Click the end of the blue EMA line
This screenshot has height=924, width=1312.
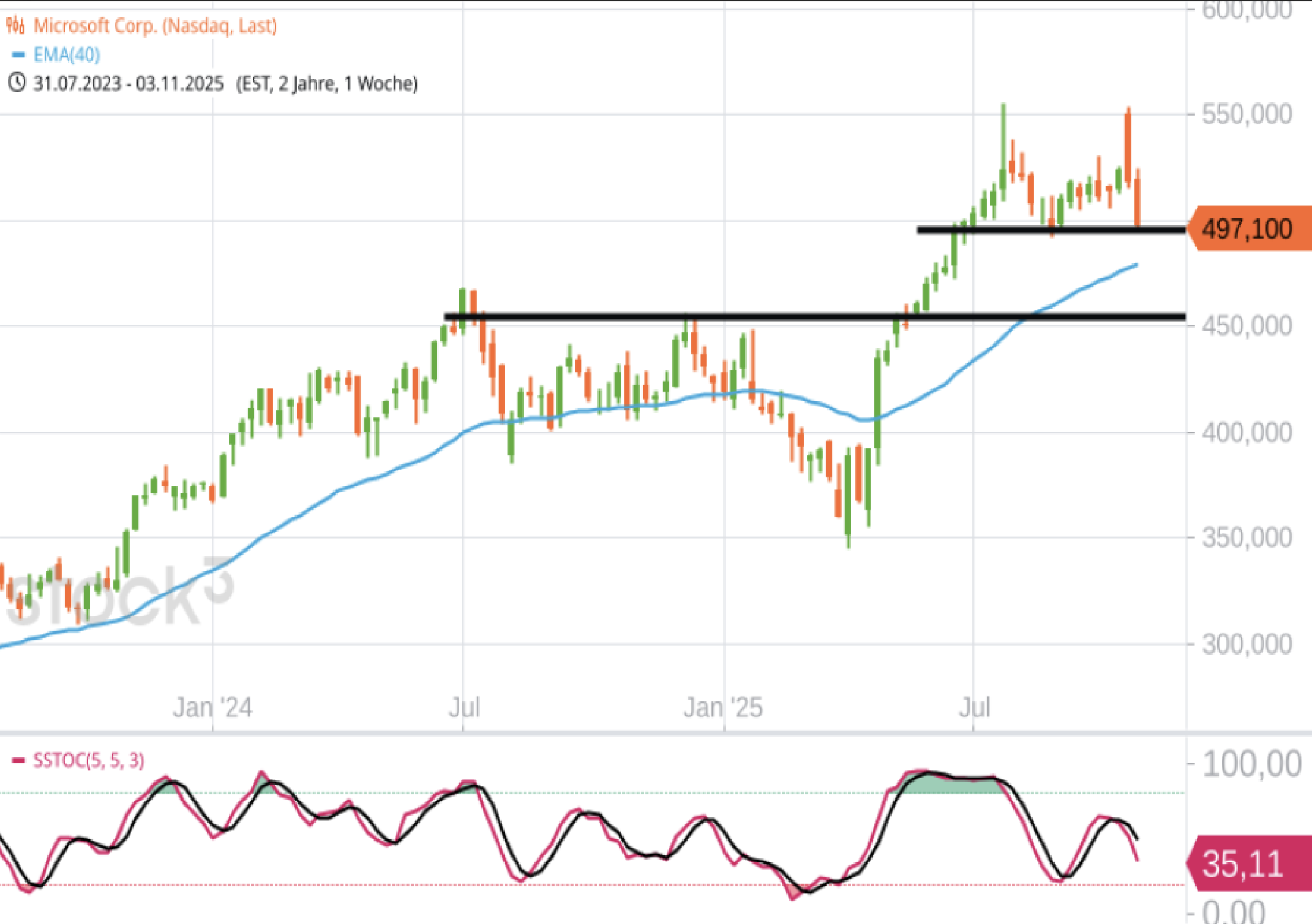[x=1136, y=265]
